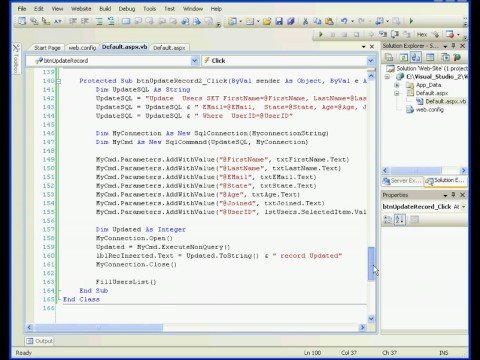The width and height of the screenshot is (480, 360).
Task: Select the Solution 'Web-Site' root node
Action: coord(431,68)
